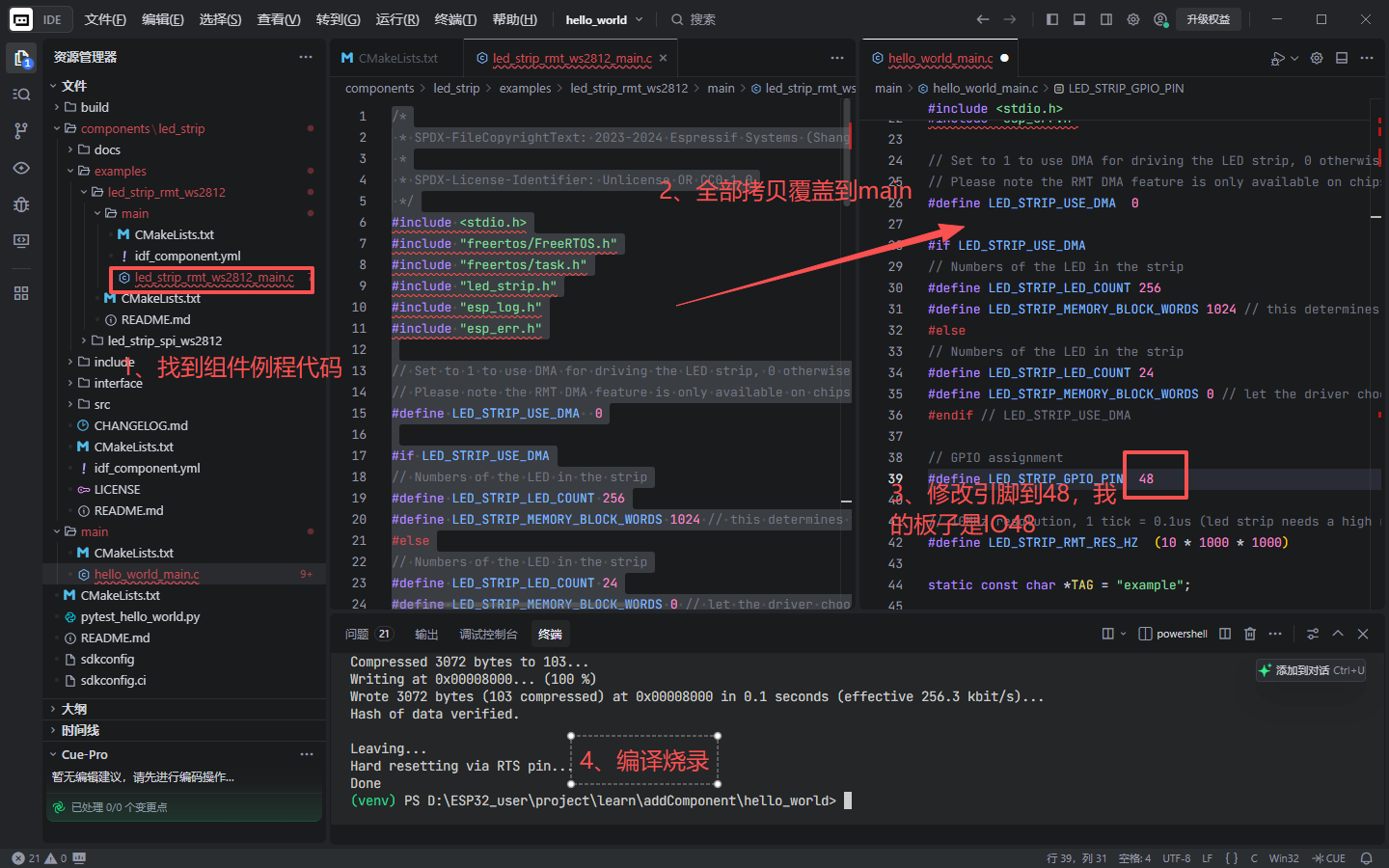Open the 运行(R) menu
Screen dimensions: 1389x868
pos(396,19)
